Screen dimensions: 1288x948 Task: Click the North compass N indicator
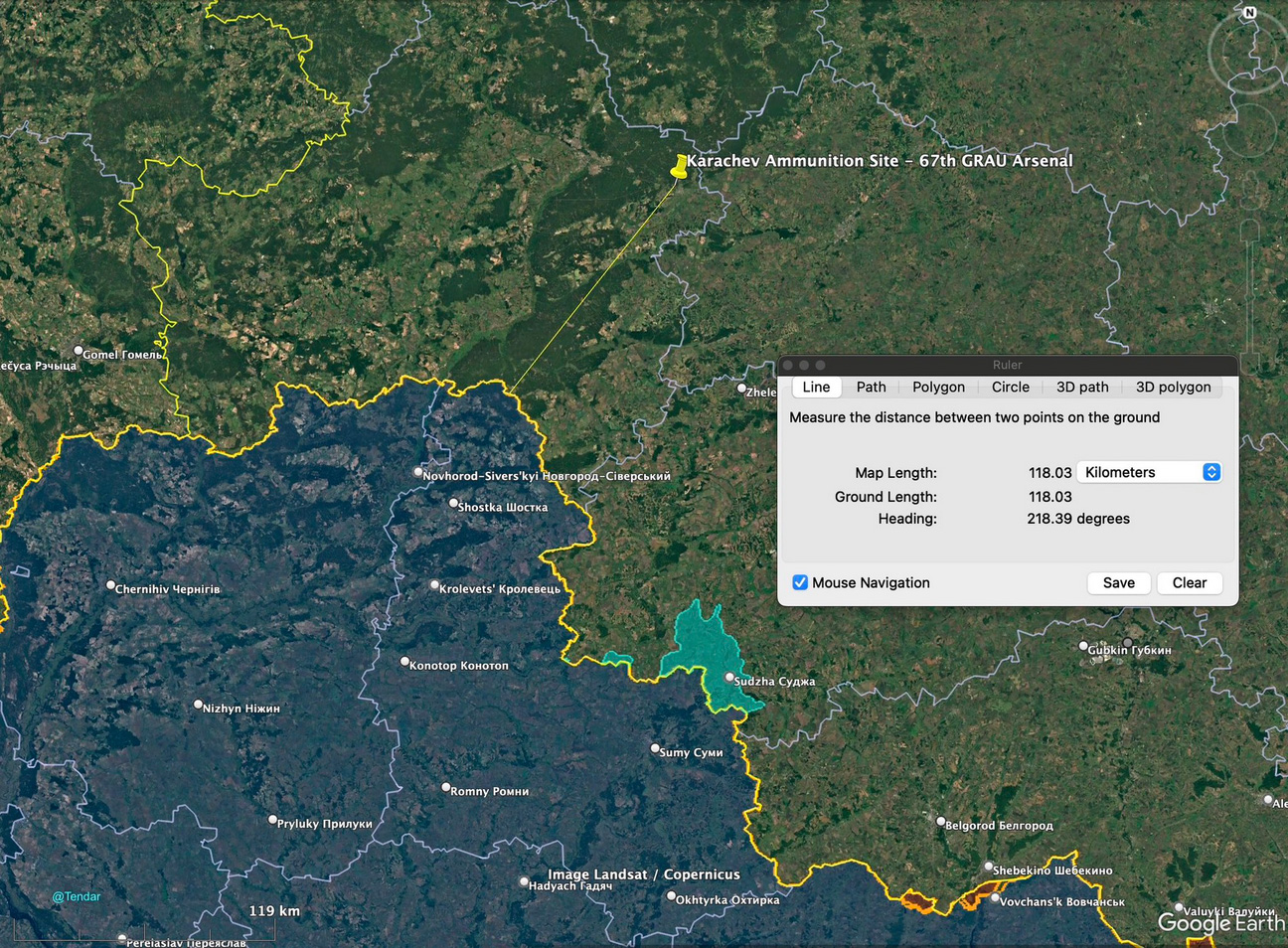click(1249, 13)
